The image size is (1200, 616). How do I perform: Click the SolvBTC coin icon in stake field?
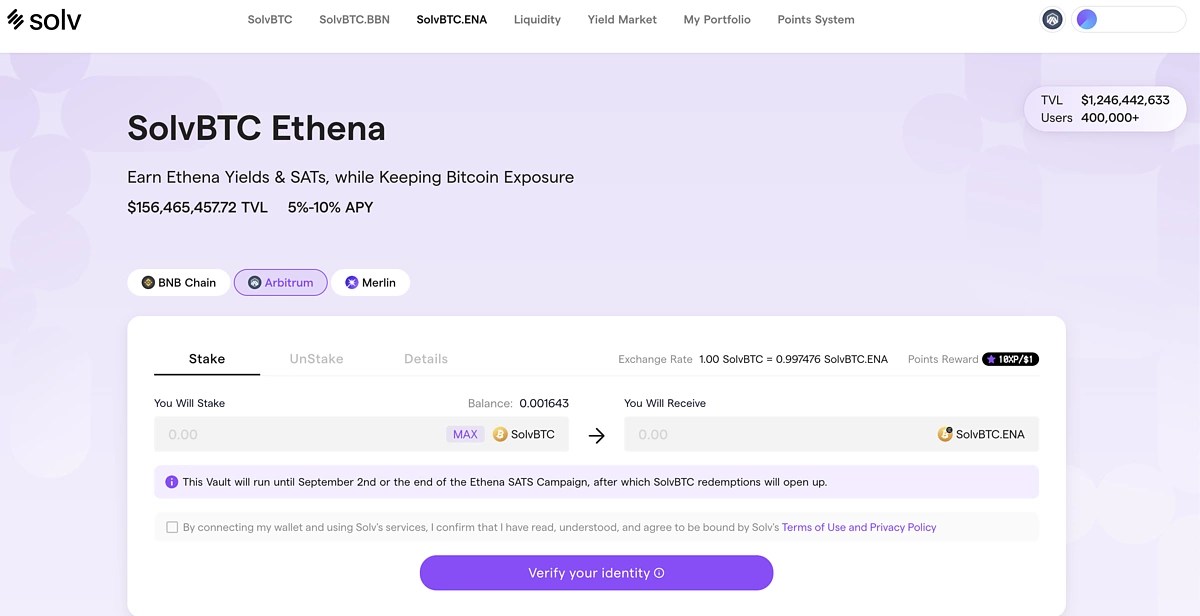[x=500, y=435]
